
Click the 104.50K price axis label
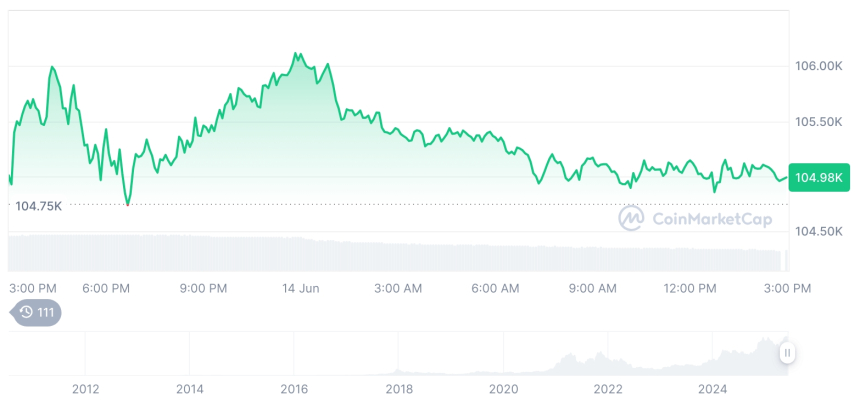(x=819, y=231)
